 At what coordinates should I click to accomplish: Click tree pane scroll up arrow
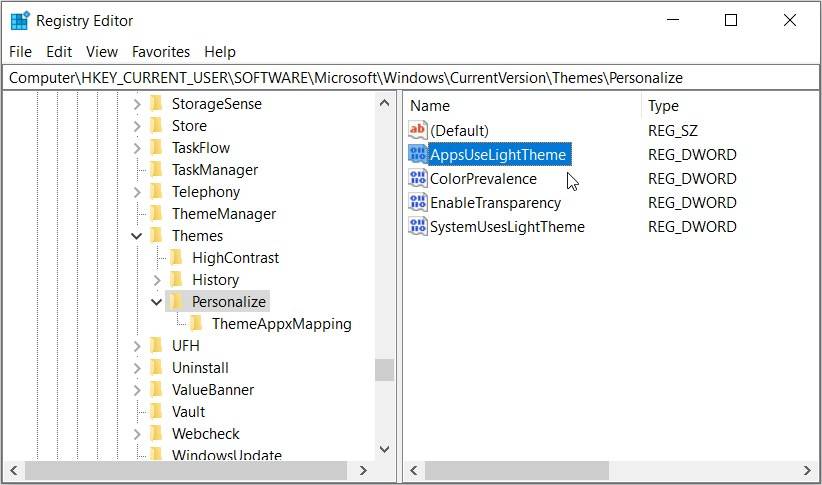tap(384, 103)
